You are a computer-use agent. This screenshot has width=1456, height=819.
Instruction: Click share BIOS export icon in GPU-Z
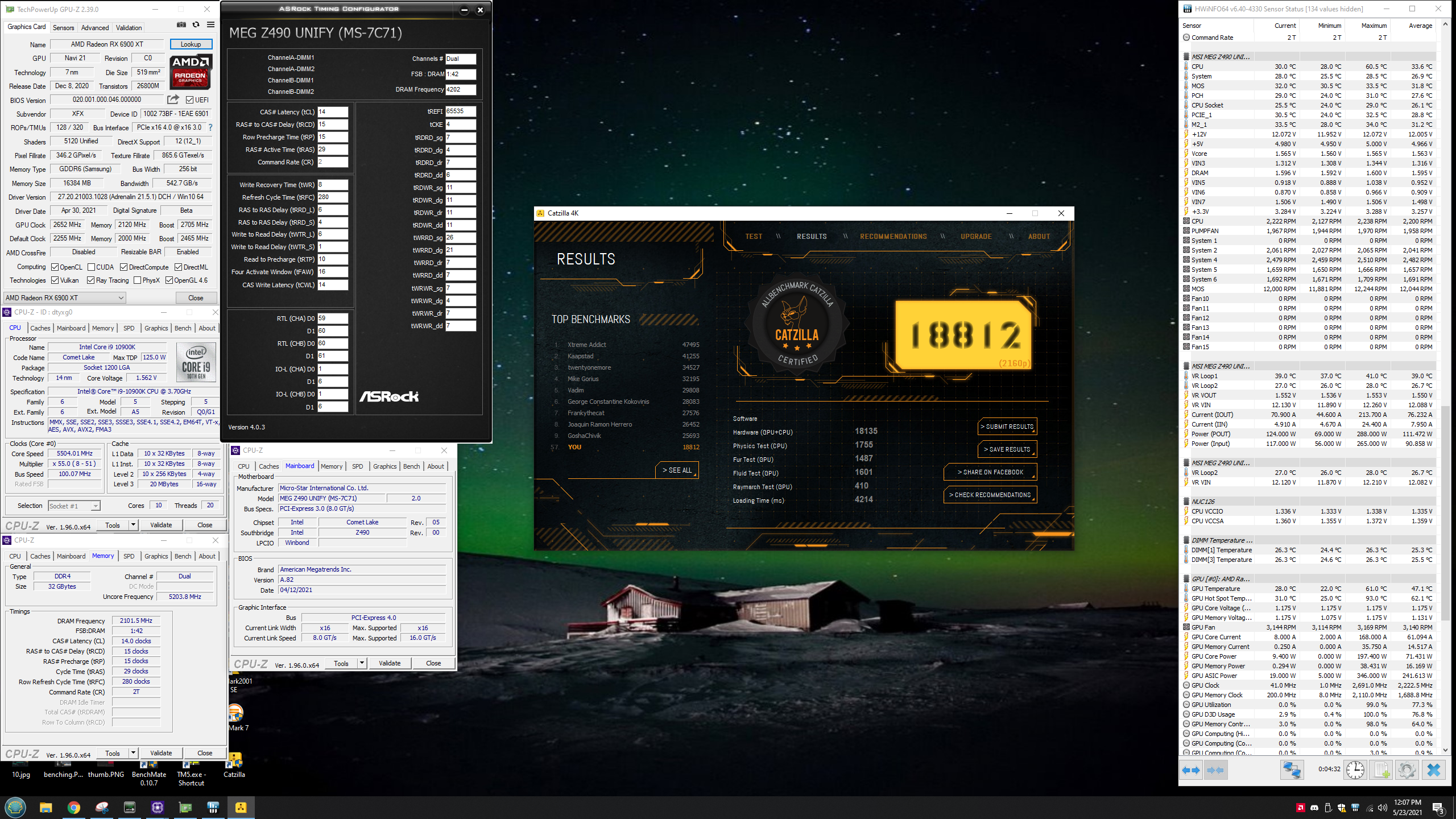[x=173, y=100]
